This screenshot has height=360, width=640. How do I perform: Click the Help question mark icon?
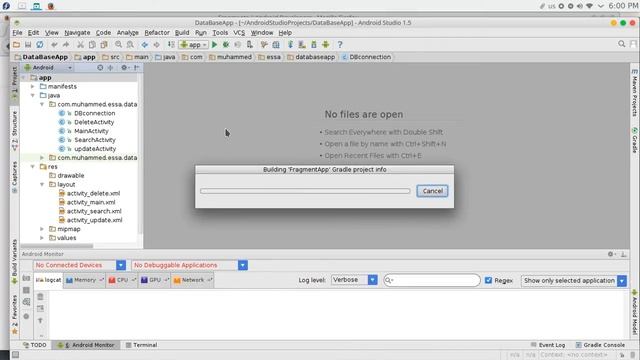tap(340, 44)
